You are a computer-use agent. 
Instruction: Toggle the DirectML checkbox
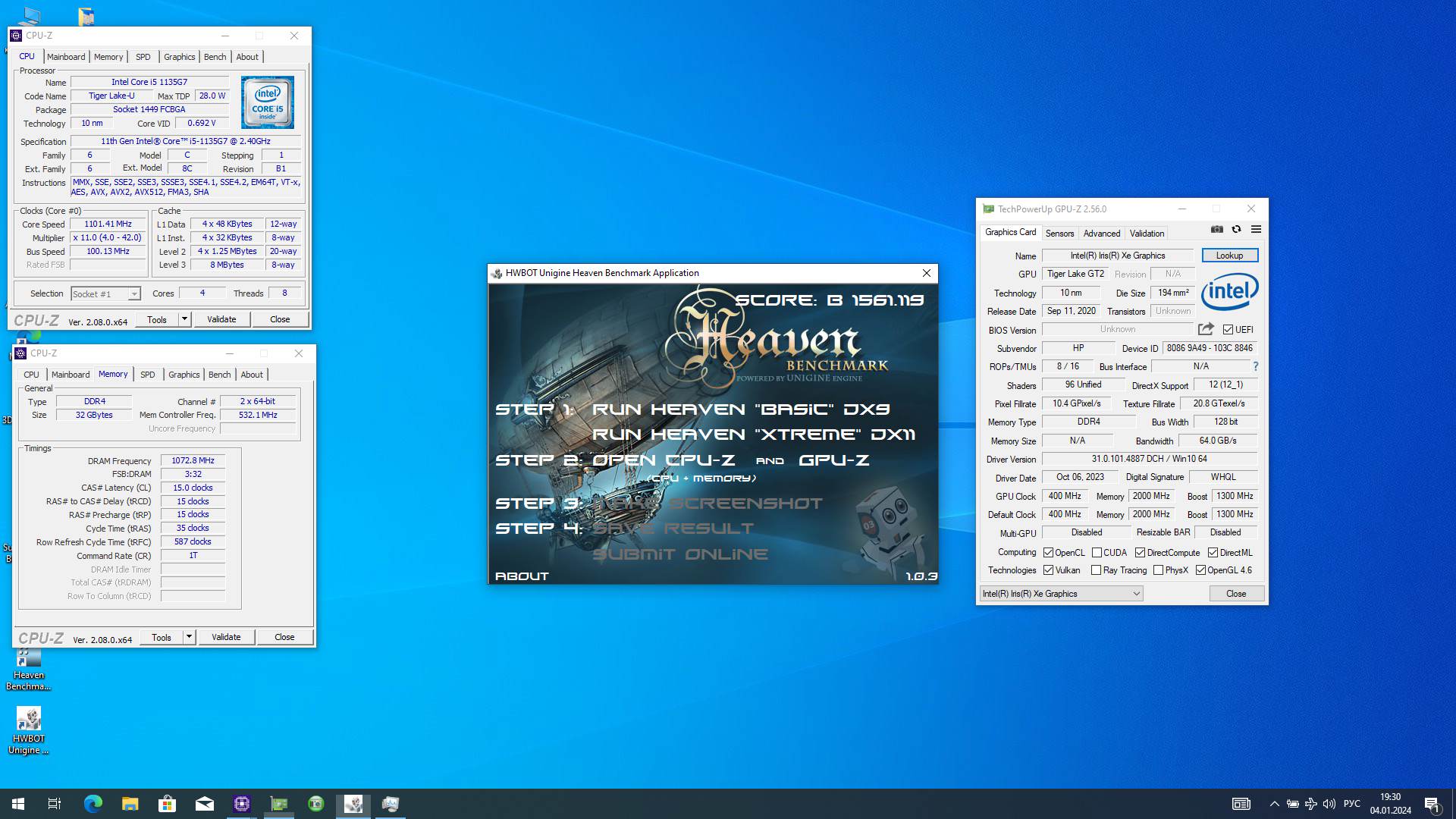coord(1213,553)
